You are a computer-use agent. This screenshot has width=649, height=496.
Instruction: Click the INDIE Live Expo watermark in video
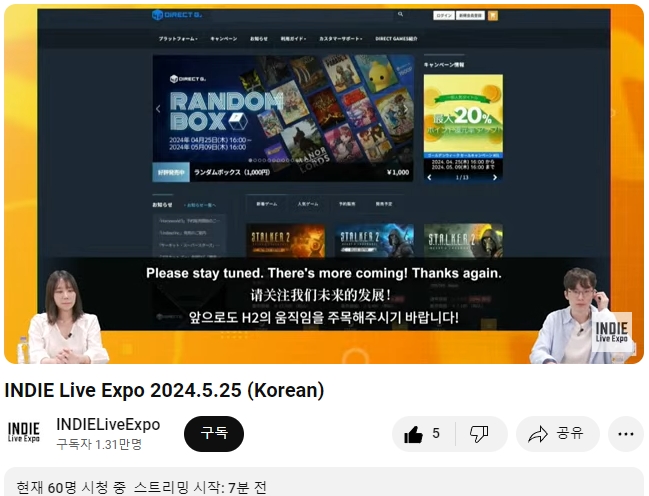click(x=611, y=332)
